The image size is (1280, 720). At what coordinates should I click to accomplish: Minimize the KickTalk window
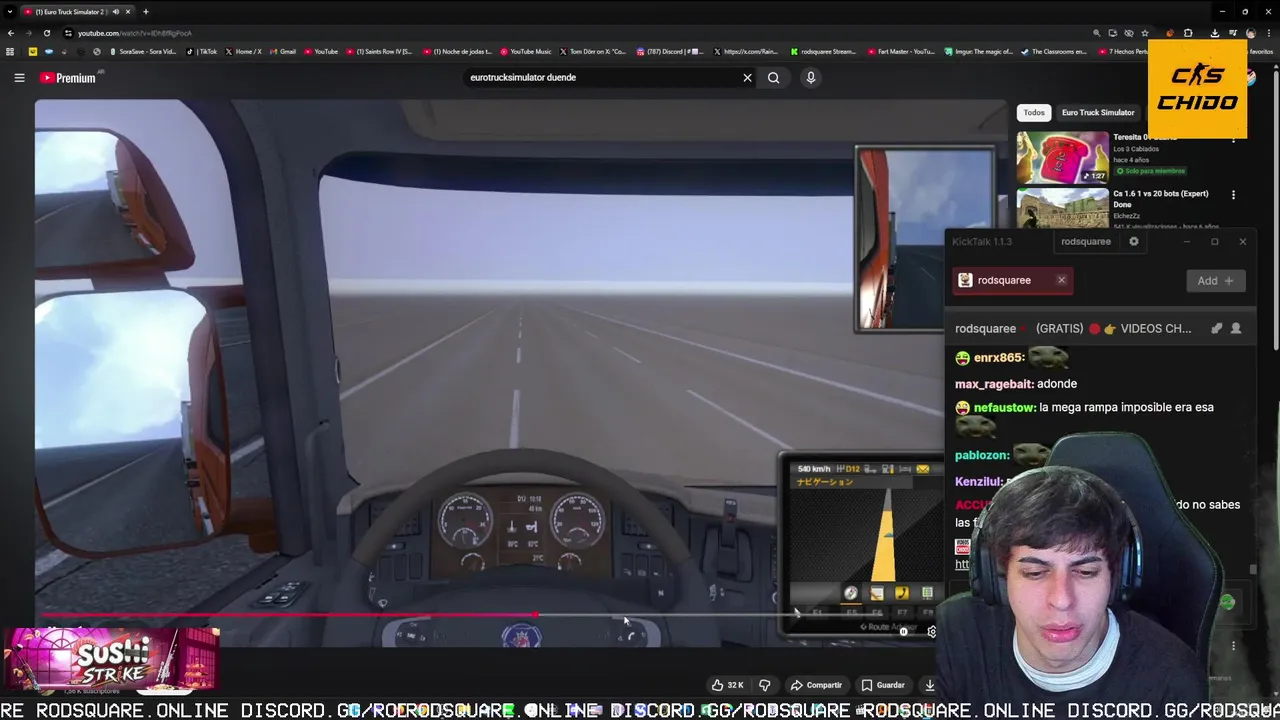(x=1187, y=241)
